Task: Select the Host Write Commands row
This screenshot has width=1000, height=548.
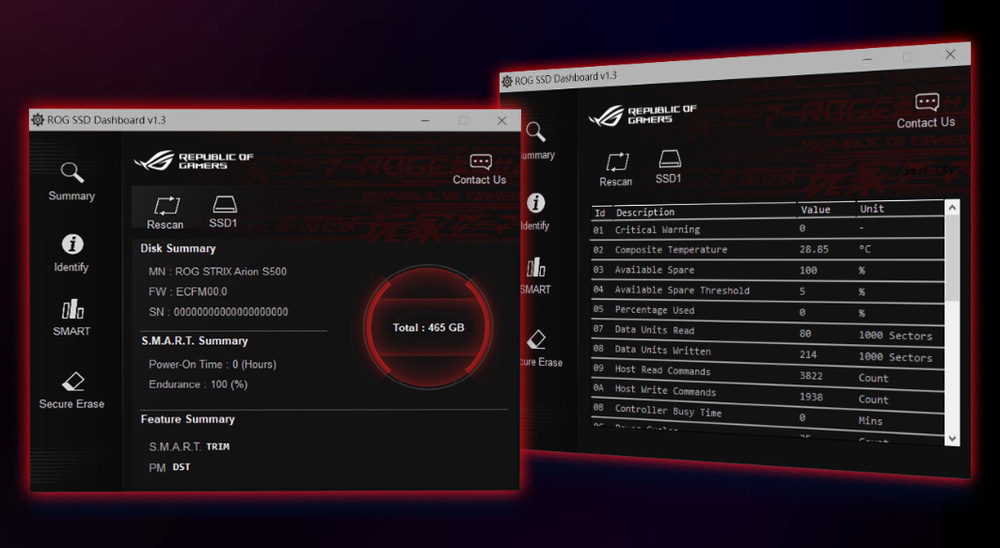Action: 767,394
